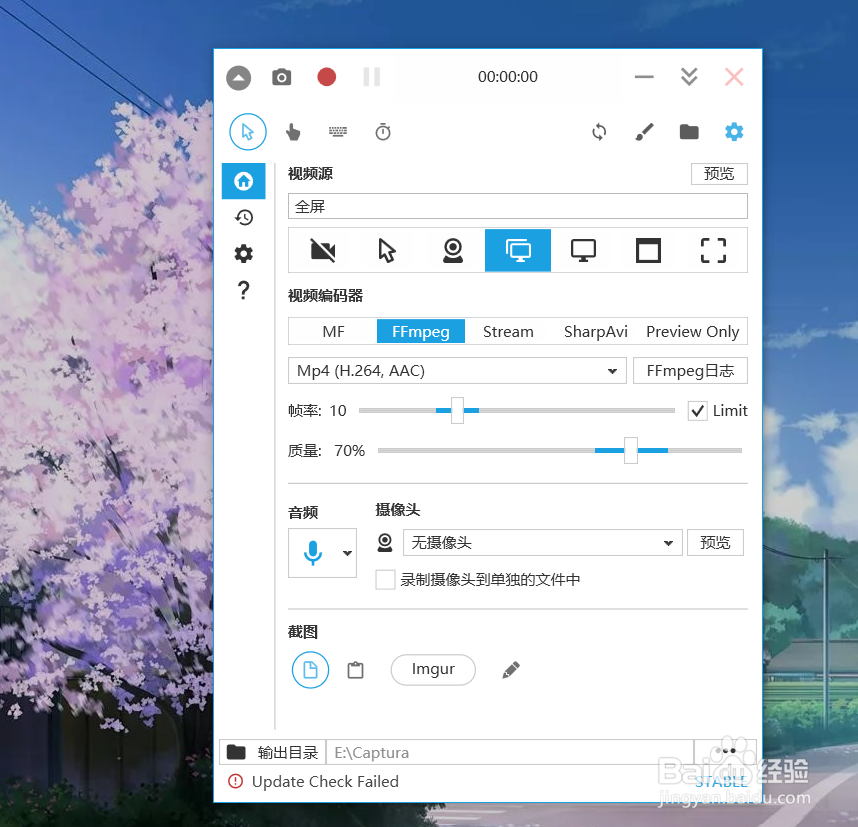Adjust the 质量 quality slider
858x827 pixels.
(631, 450)
